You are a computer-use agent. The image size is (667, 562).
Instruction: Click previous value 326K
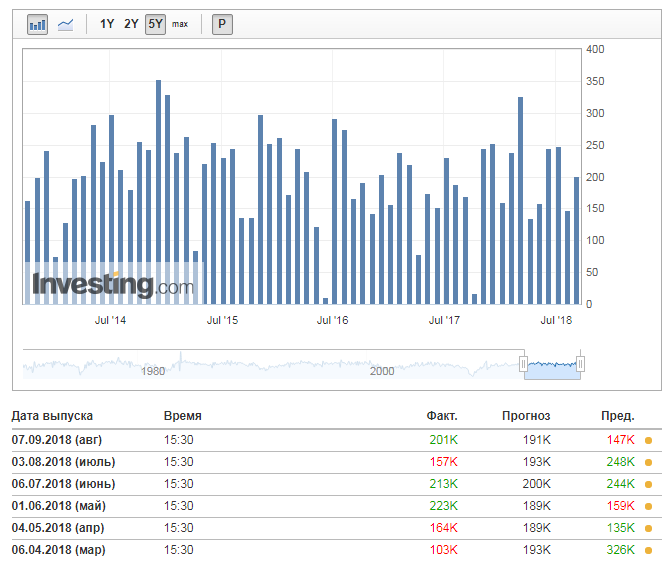pyautogui.click(x=621, y=550)
